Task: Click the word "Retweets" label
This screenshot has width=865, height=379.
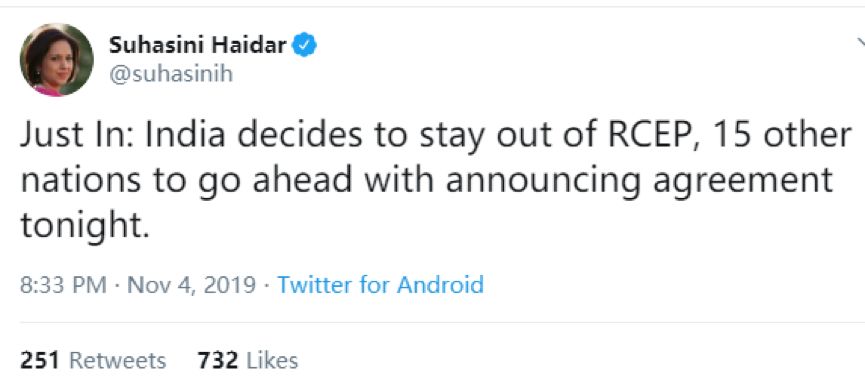Action: pyautogui.click(x=118, y=360)
